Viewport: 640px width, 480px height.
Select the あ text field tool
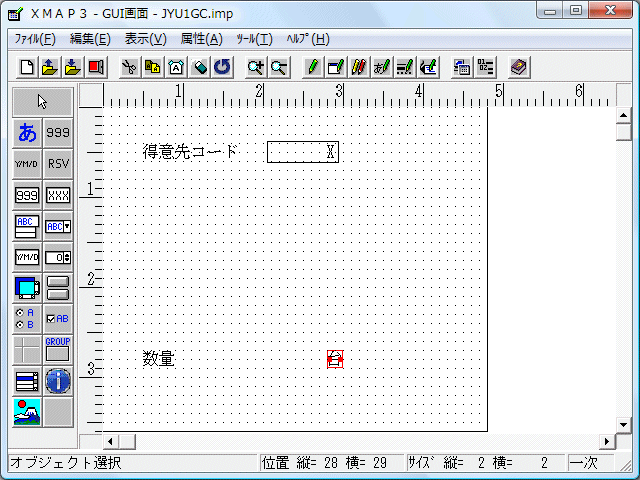[27, 133]
